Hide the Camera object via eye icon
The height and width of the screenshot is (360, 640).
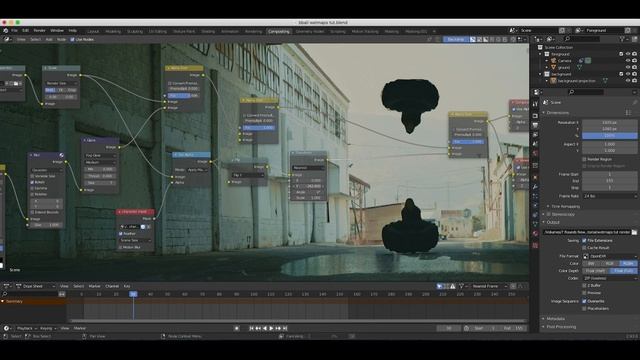click(x=628, y=60)
